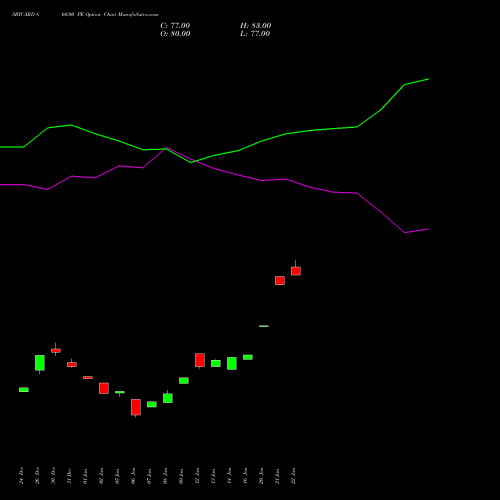Viewport: 500px width, 500px height.
Task: Click the low value L: 77.00
Action: [255, 34]
